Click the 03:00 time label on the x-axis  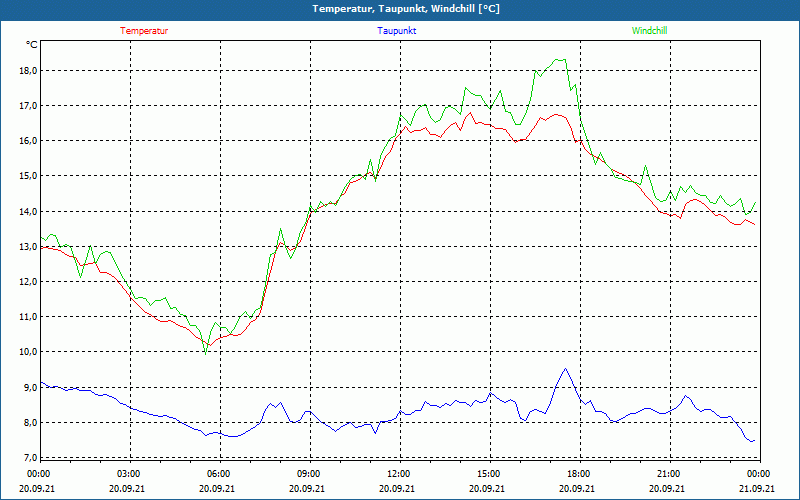(129, 474)
